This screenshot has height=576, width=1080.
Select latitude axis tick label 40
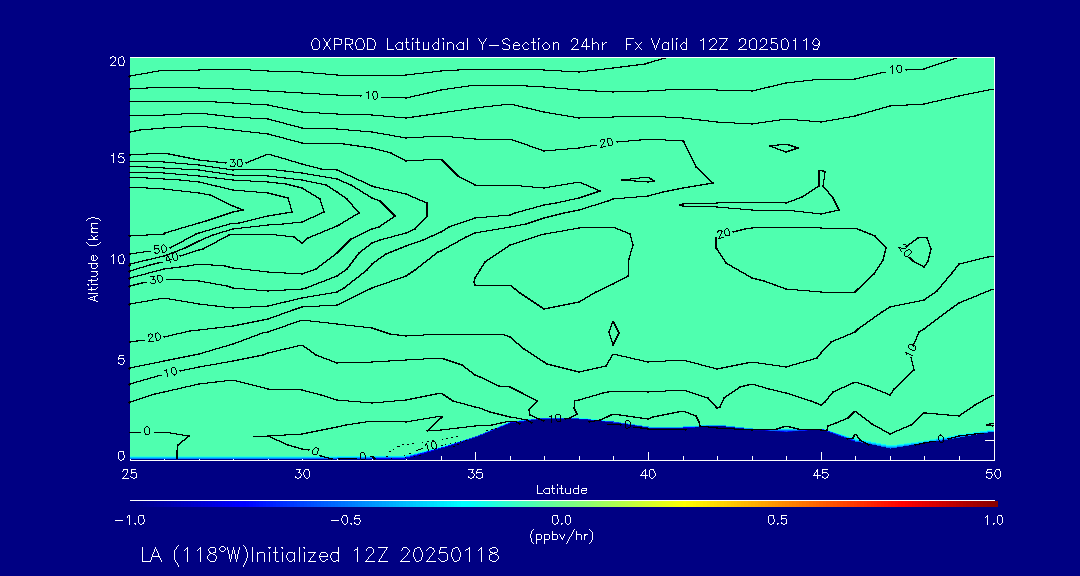(x=648, y=475)
